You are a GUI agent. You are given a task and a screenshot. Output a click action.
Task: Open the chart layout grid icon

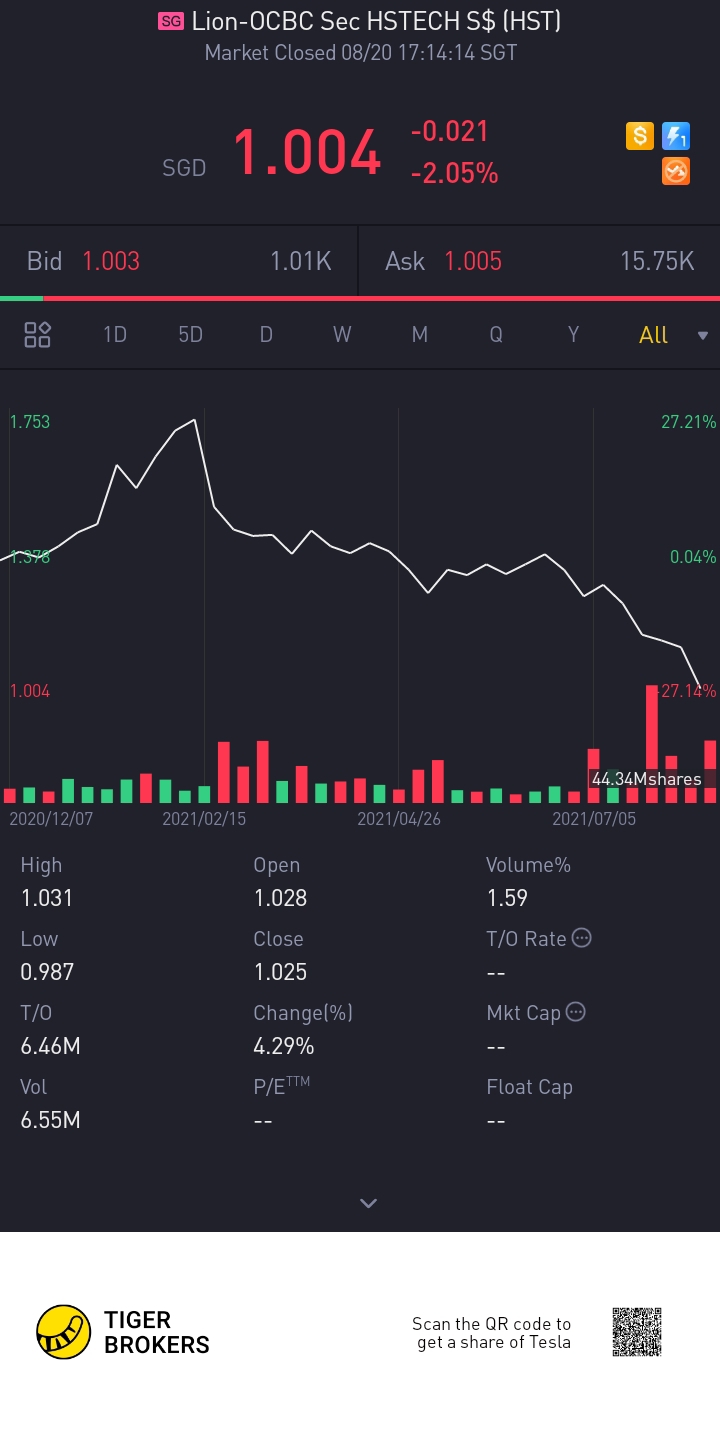[x=37, y=334]
